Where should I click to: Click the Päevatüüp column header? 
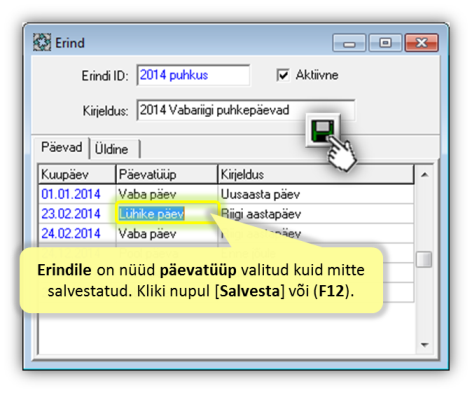pos(167,174)
